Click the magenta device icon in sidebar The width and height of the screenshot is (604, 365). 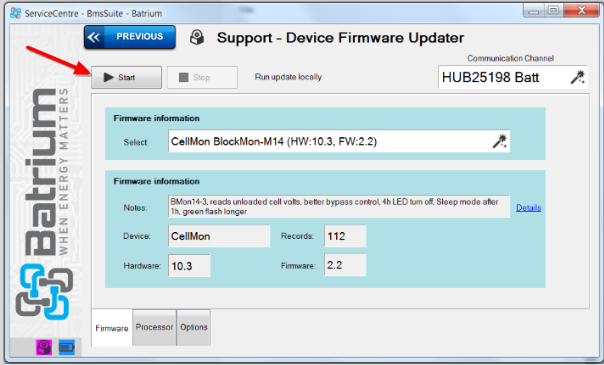44,347
